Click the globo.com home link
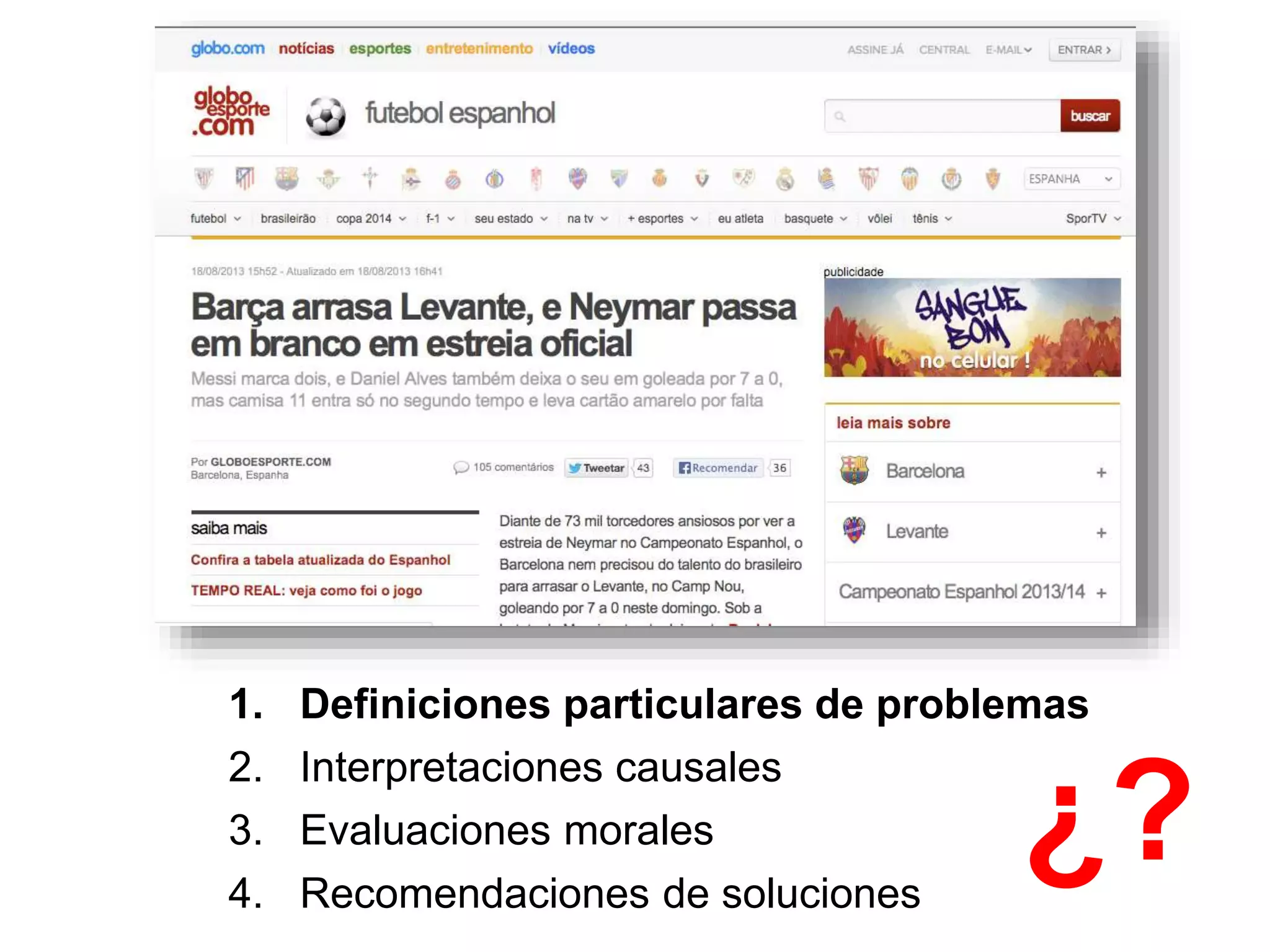The width and height of the screenshot is (1270, 952). (228, 48)
